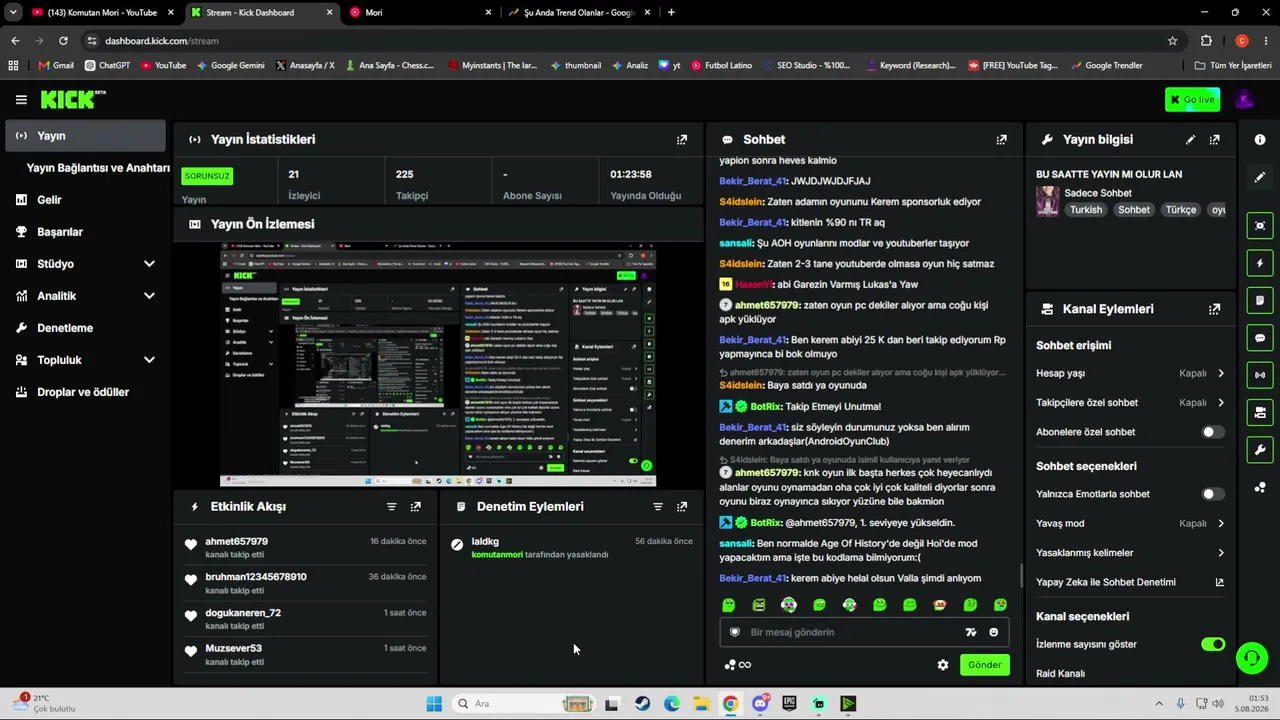Viewport: 1280px width, 720px height.
Task: Pop out the Yayın İstatistikleri panel
Action: click(682, 140)
